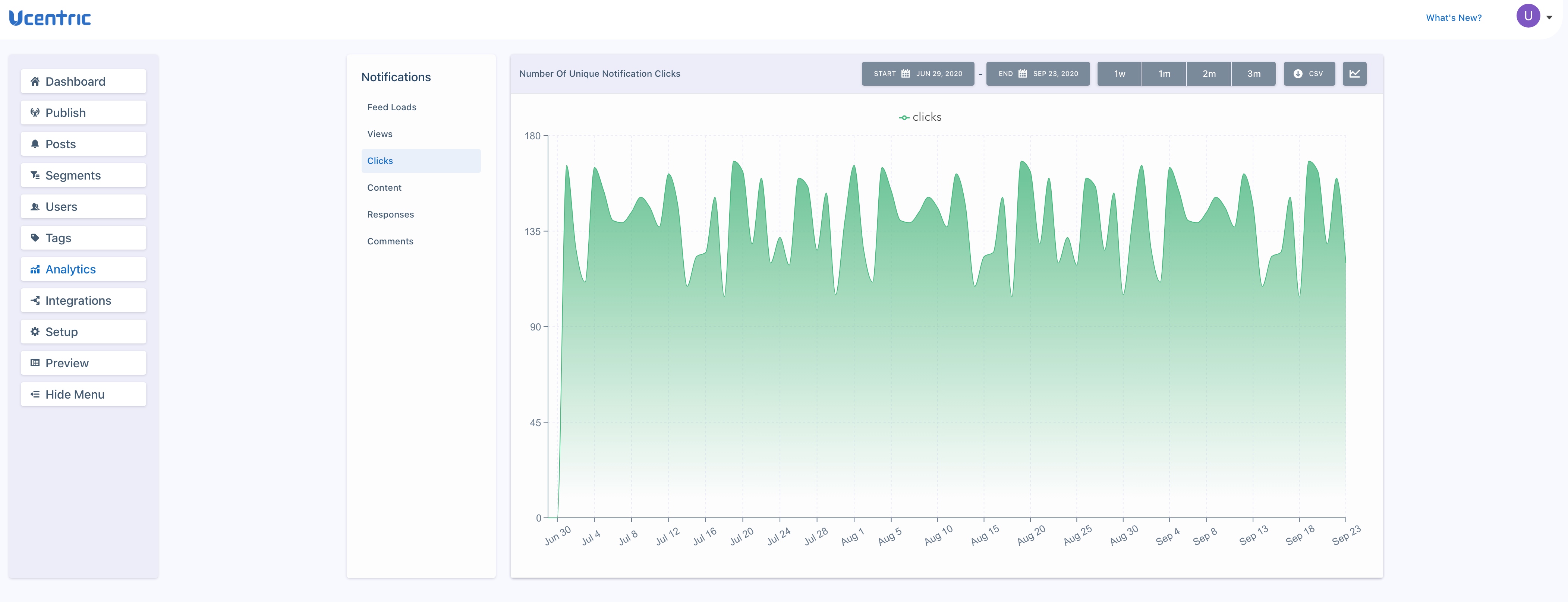
Task: Click the Dashboard home icon
Action: (35, 82)
